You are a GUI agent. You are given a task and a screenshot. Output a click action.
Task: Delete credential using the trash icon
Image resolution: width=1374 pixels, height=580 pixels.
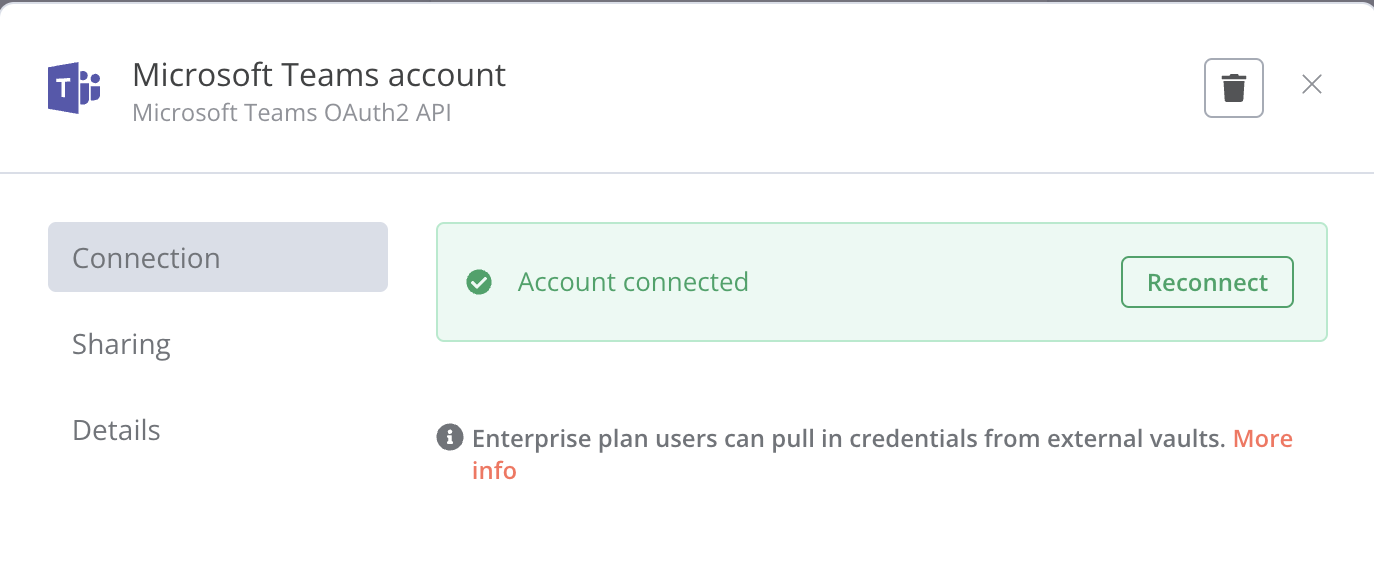1234,88
